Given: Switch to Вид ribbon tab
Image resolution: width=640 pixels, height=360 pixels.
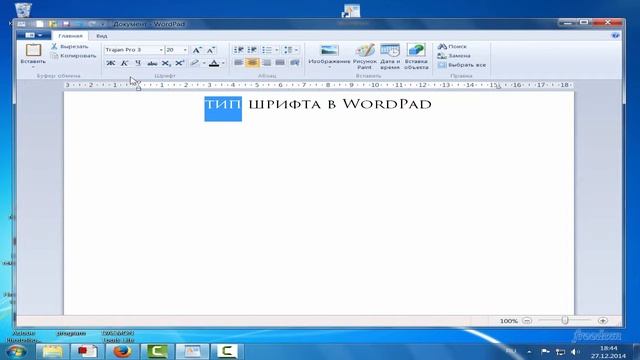Looking at the screenshot, I should [102, 36].
